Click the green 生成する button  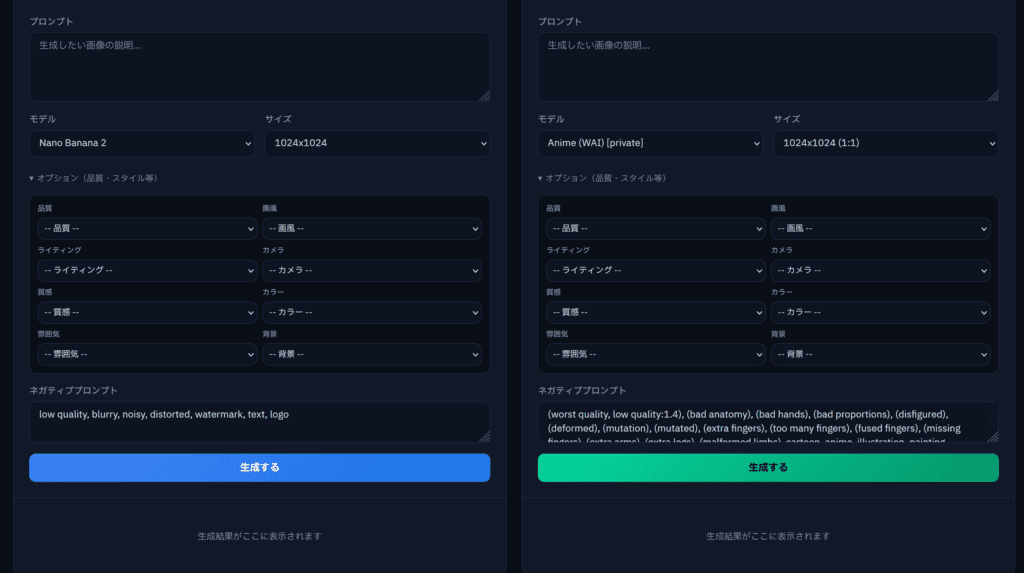(767, 468)
